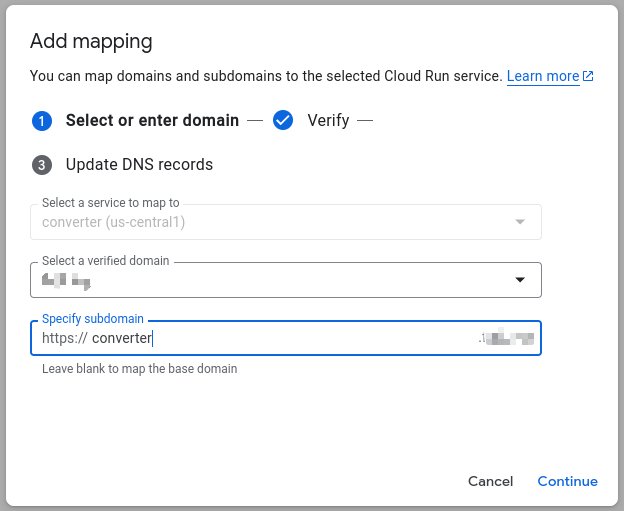Click the Add mapping dialog title
624x511 pixels.
click(x=91, y=41)
